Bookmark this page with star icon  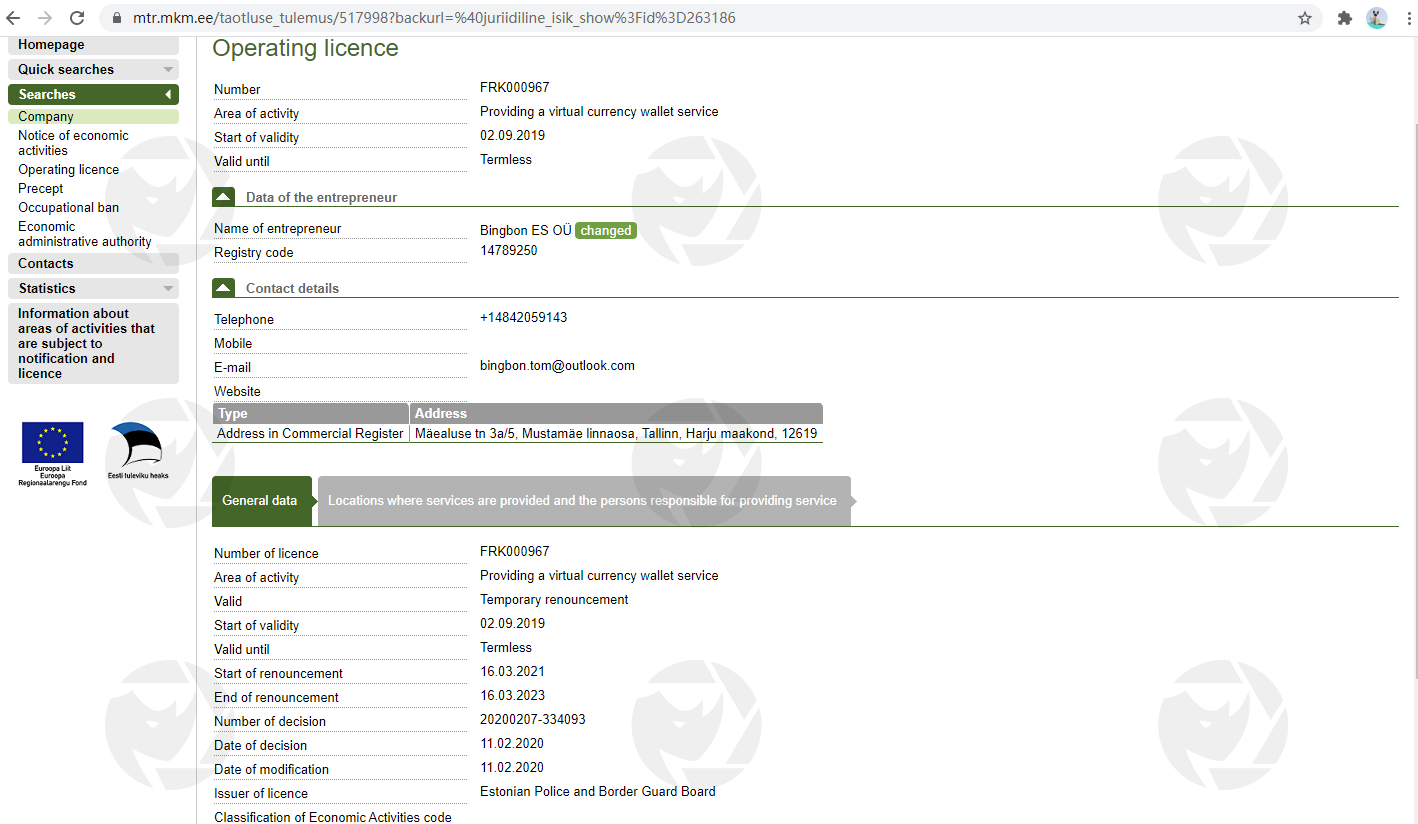click(x=1305, y=18)
